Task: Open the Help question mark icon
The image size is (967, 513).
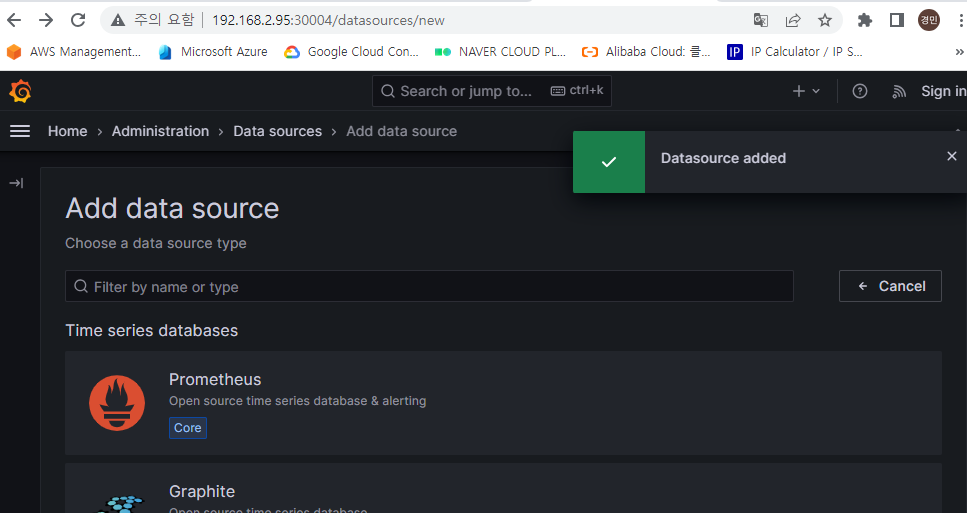Action: point(860,91)
